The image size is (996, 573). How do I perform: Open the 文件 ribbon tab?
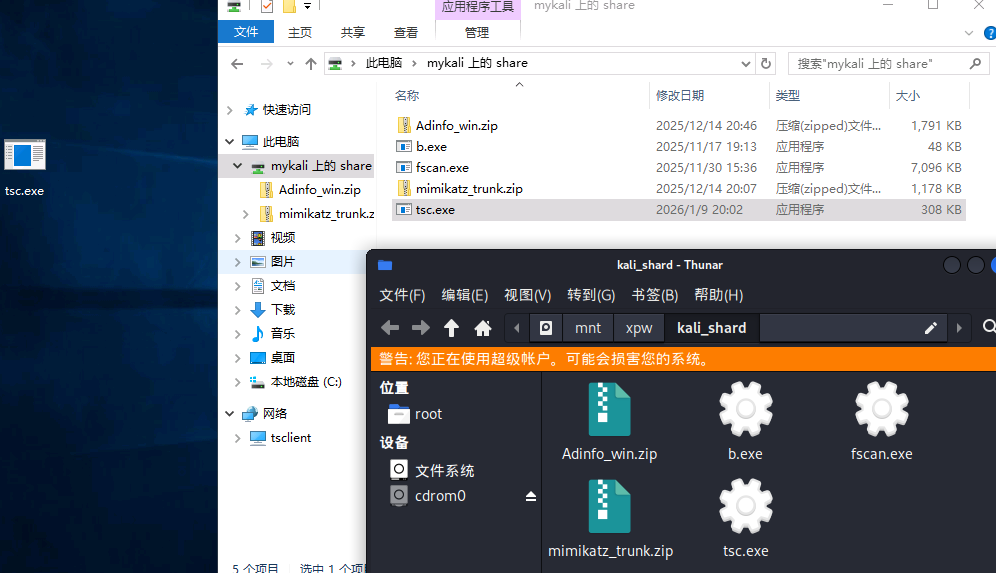(246, 32)
